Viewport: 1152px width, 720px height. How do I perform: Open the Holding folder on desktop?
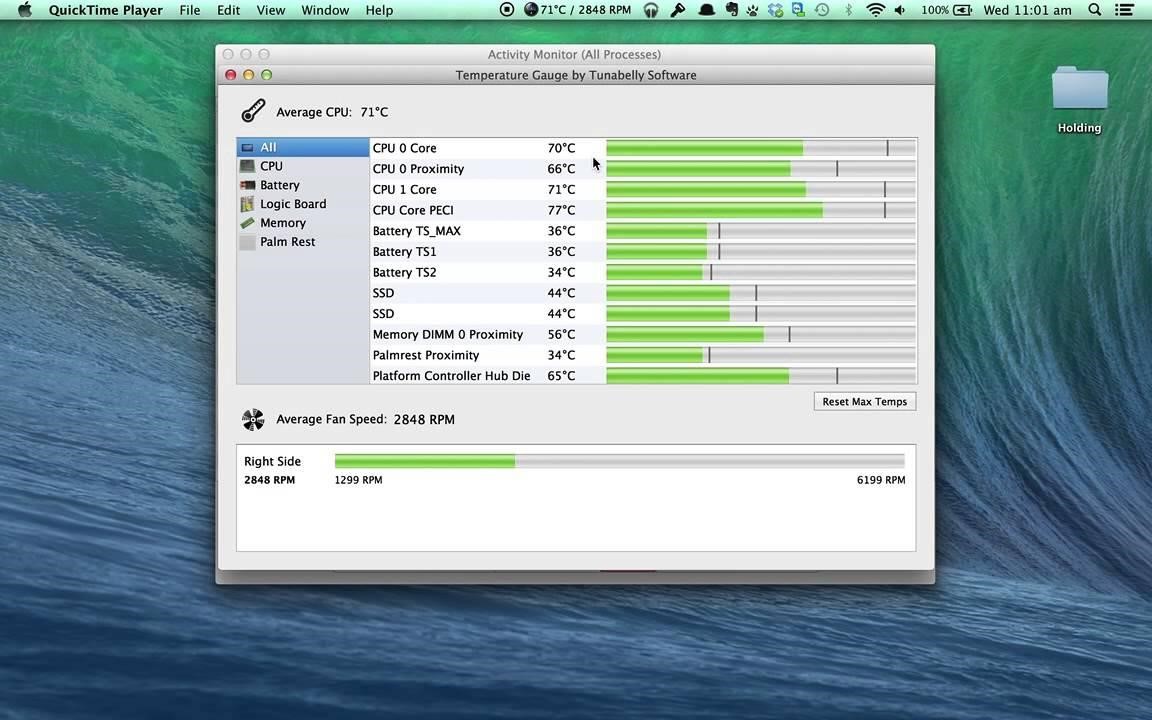coord(1079,88)
